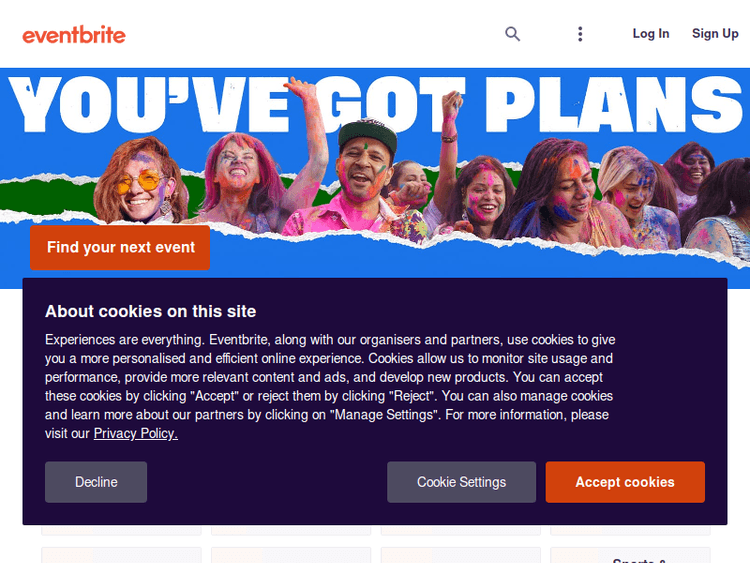Click Log In in the header
Image resolution: width=750 pixels, height=563 pixels.
[650, 34]
